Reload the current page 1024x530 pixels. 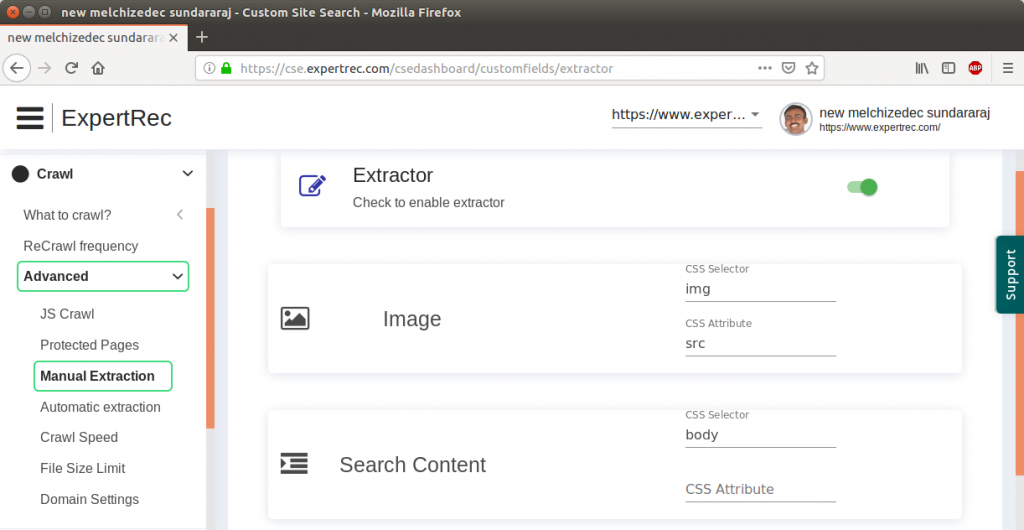pos(71,69)
